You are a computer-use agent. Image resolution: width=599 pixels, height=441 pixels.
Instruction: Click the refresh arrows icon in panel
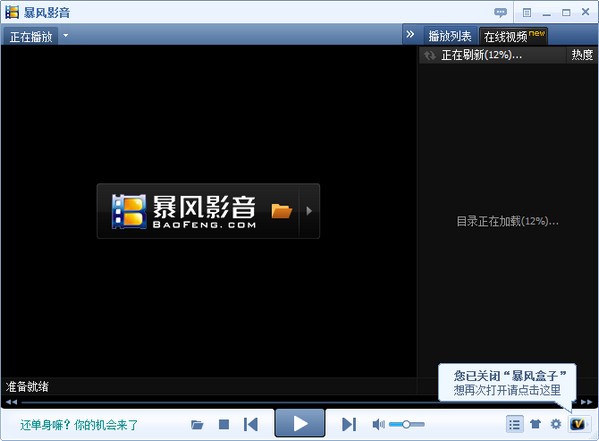430,55
